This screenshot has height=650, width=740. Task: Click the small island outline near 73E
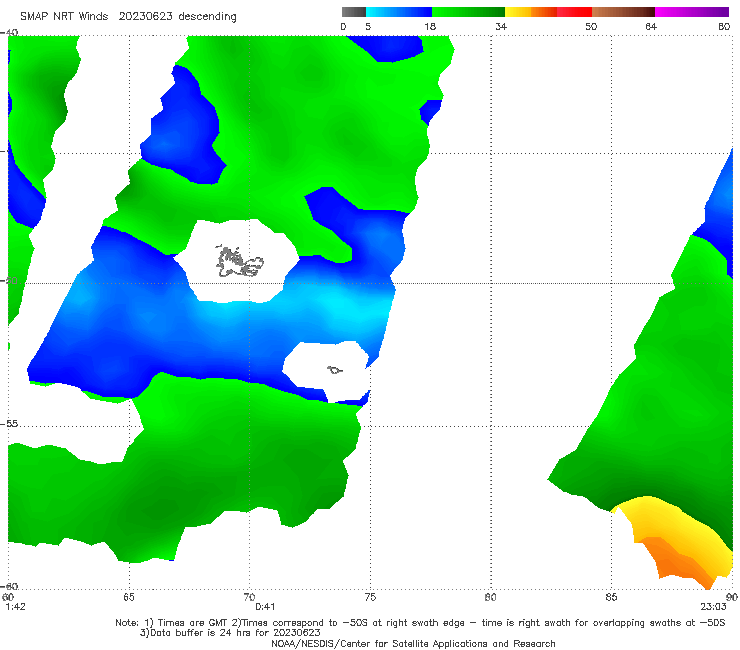[335, 370]
